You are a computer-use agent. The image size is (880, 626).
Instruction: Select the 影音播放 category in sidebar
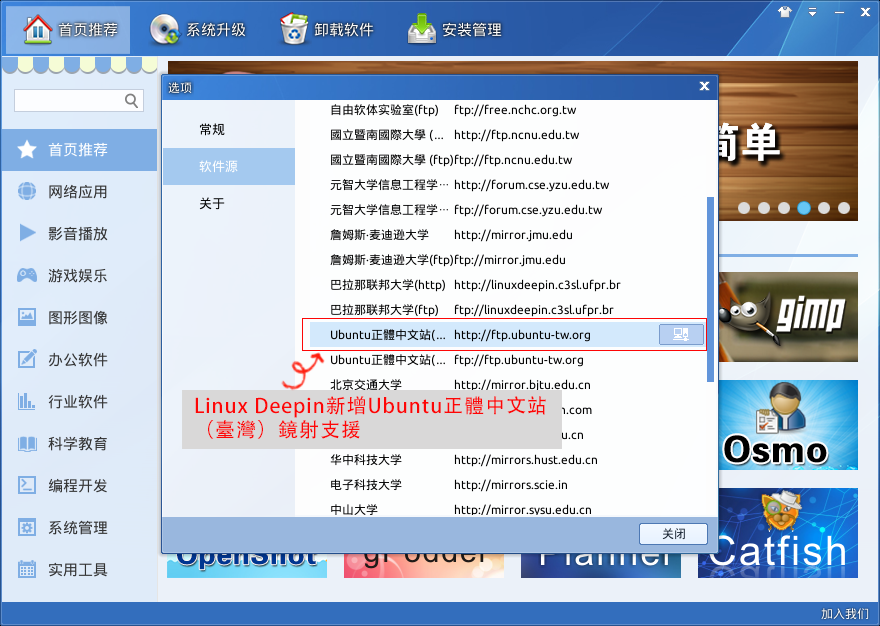pos(79,234)
